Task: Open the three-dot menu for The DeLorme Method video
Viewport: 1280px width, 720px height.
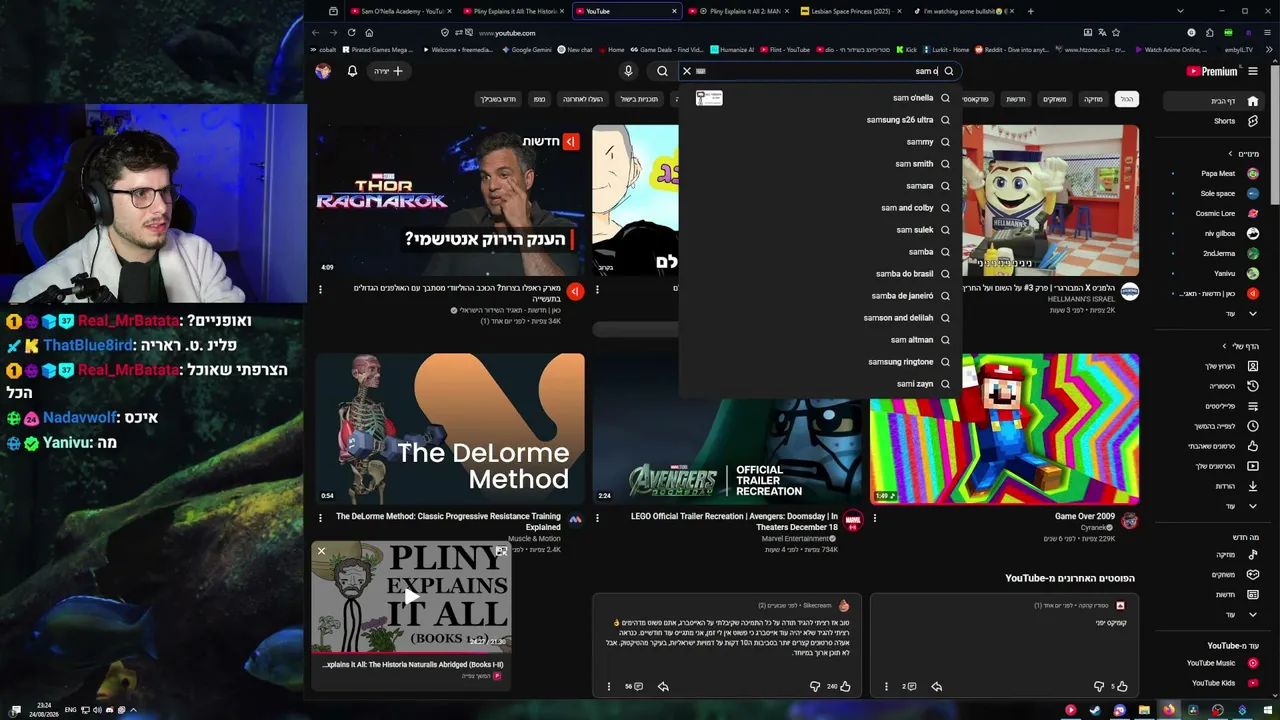Action: [x=320, y=518]
